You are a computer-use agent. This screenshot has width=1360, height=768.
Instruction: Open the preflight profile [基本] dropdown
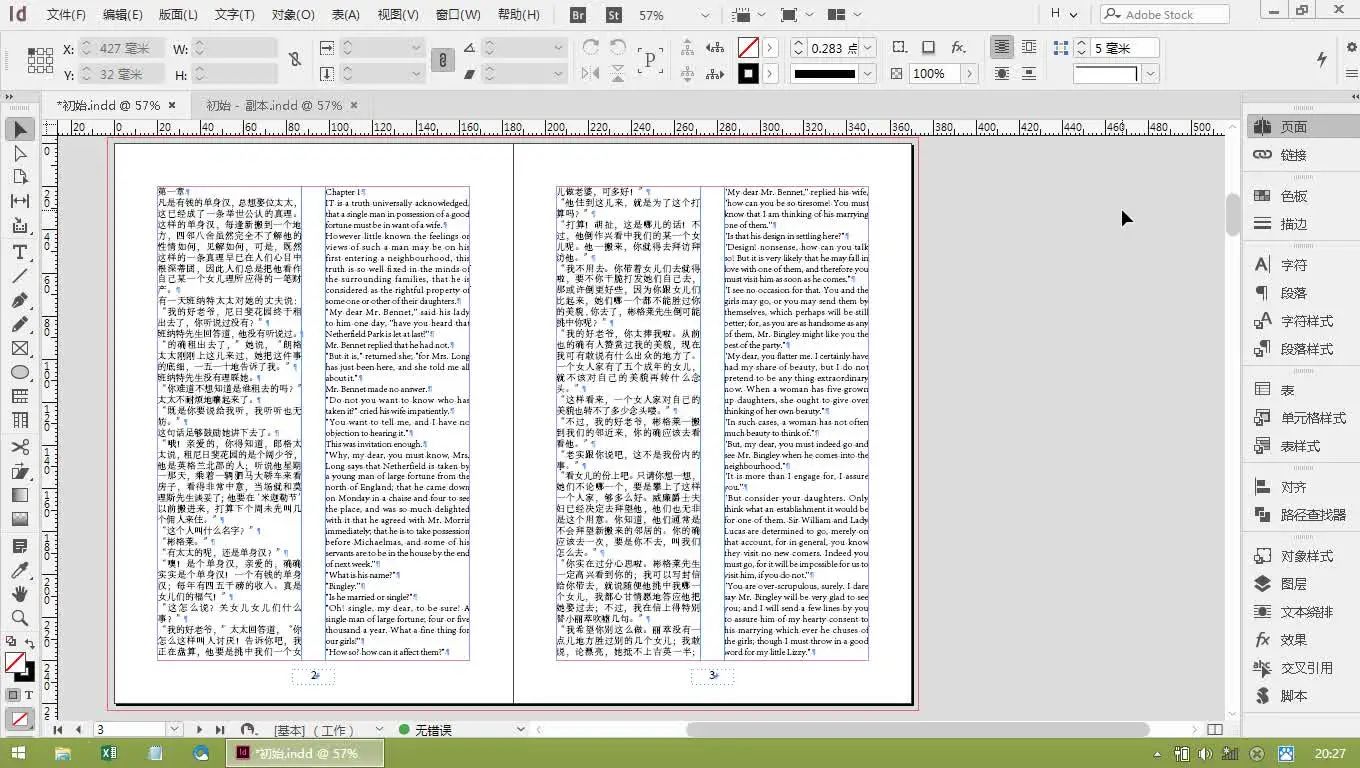[379, 730]
